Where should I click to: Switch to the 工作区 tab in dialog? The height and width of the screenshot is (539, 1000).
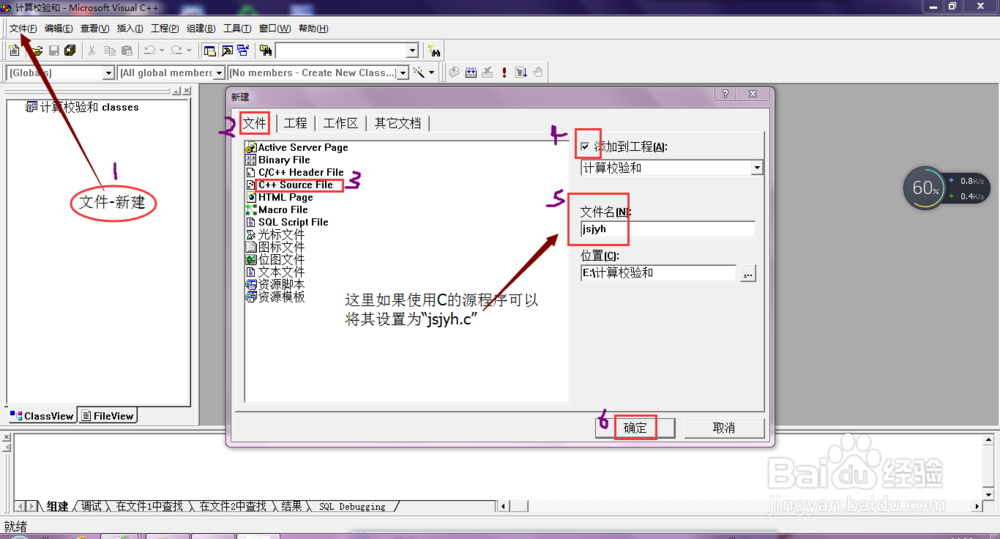(x=341, y=123)
